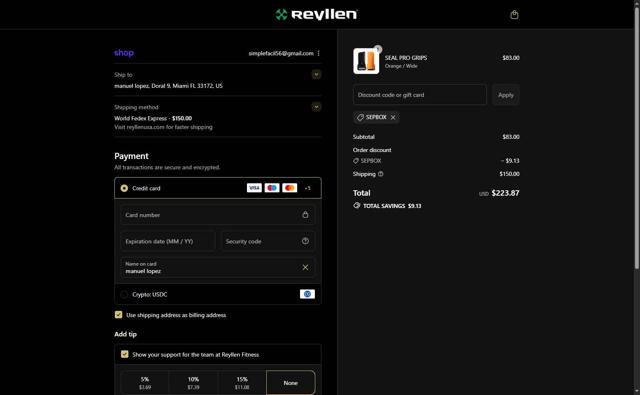
Task: Click the $223.87 total amount
Action: [505, 193]
